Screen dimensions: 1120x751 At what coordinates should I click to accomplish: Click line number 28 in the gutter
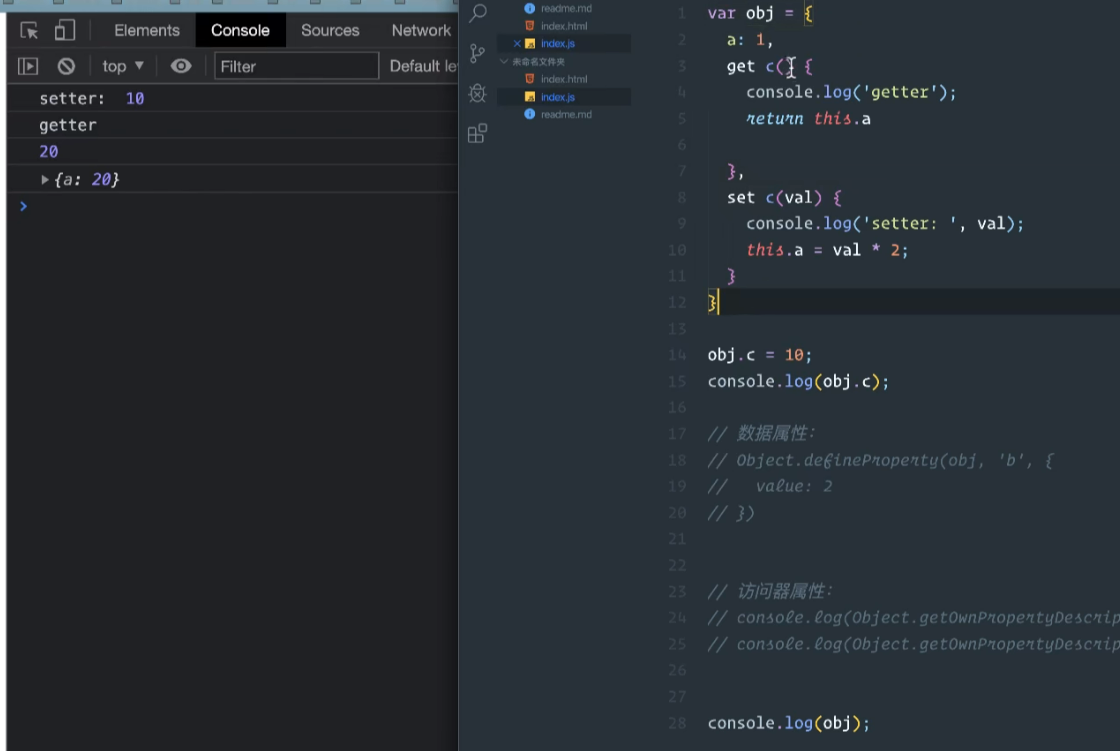click(x=676, y=723)
